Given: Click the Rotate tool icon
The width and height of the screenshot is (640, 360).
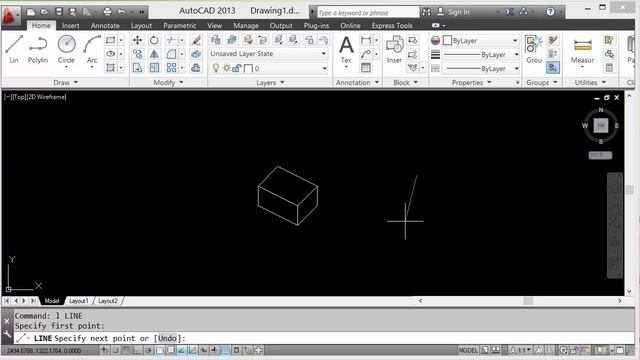Looking at the screenshot, I should pyautogui.click(x=154, y=40).
